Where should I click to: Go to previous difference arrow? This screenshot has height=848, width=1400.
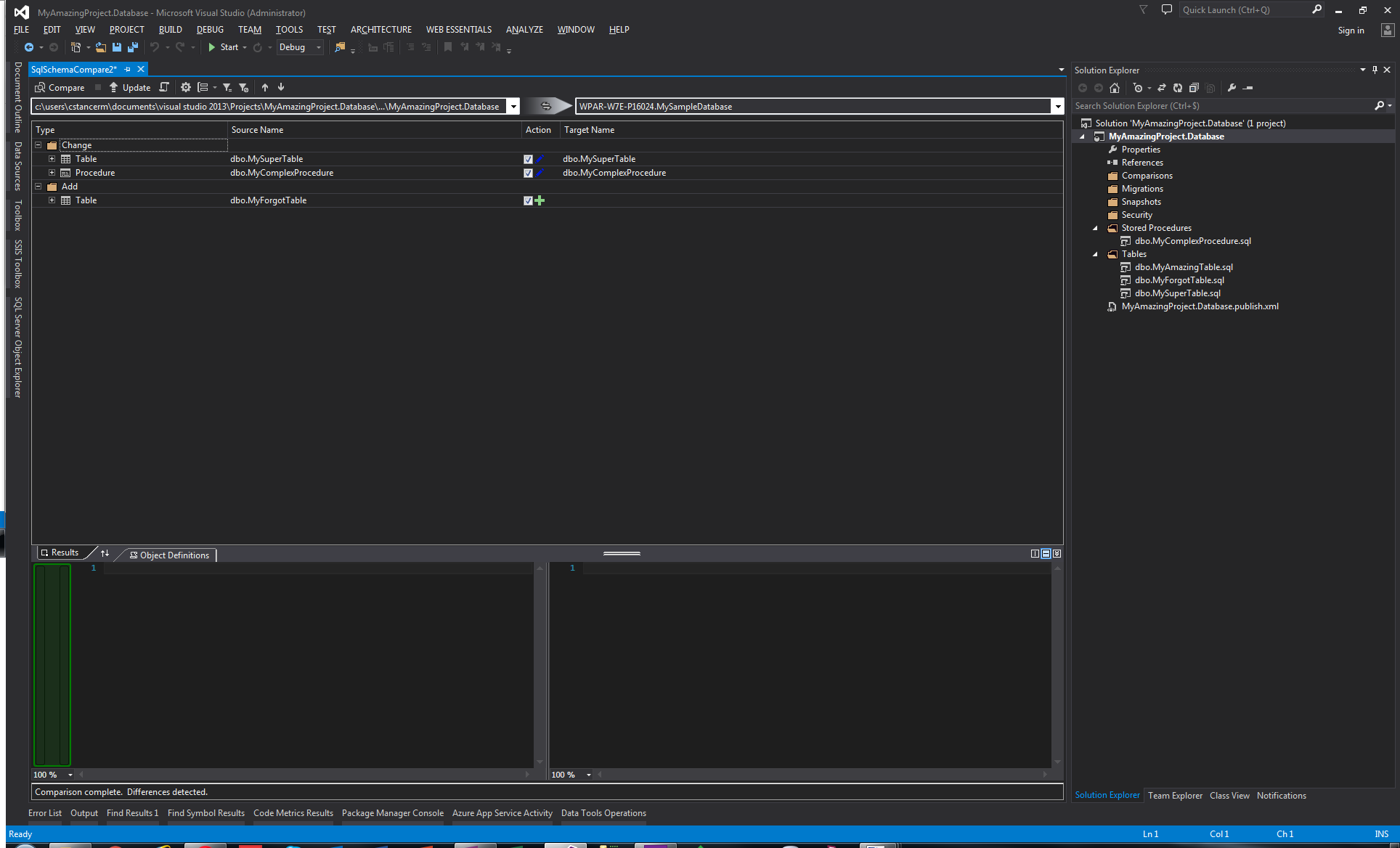click(x=265, y=88)
